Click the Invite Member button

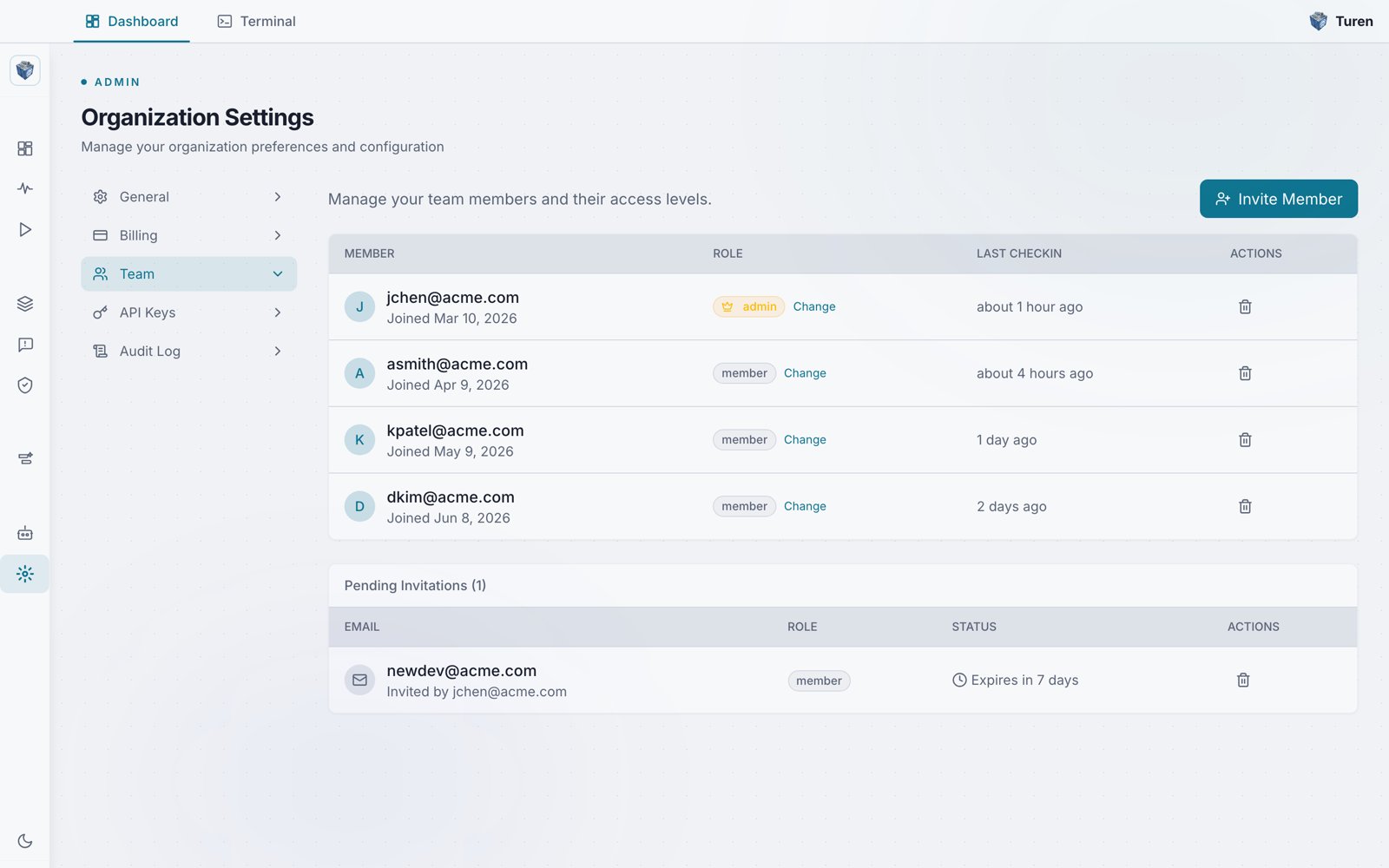(x=1279, y=199)
